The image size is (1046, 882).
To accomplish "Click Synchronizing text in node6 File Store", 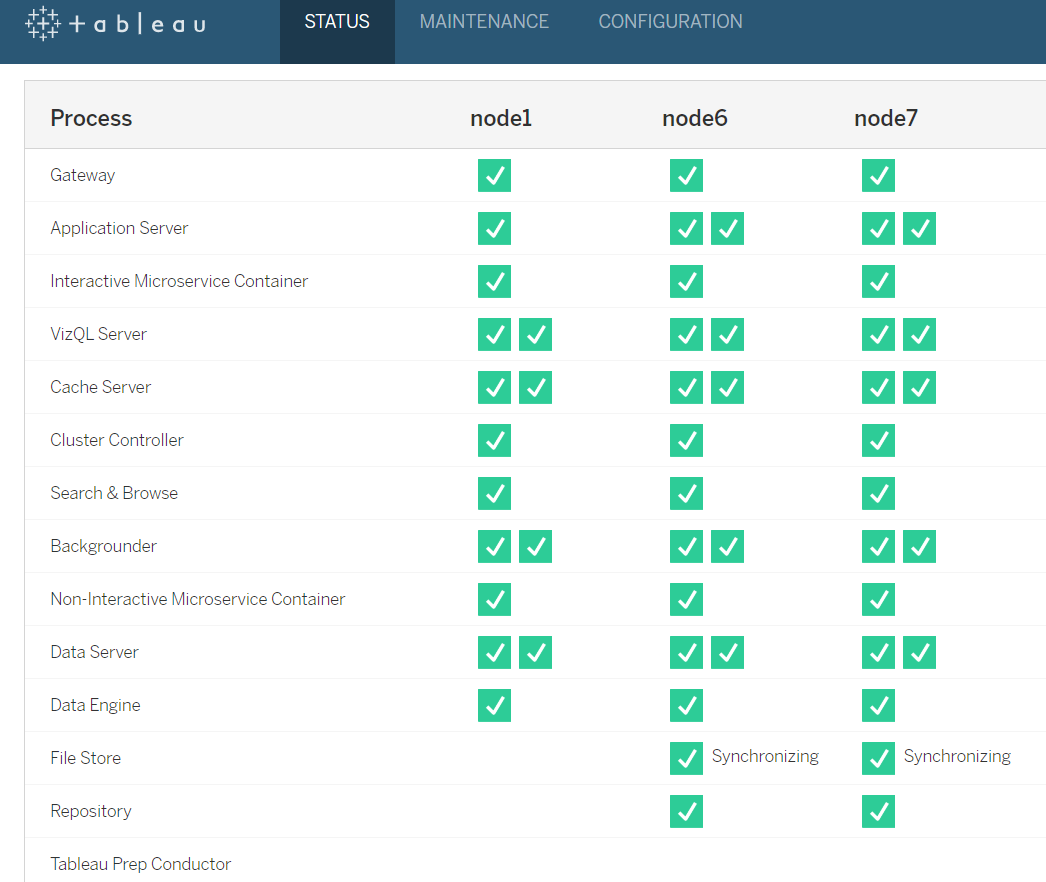I will click(765, 757).
